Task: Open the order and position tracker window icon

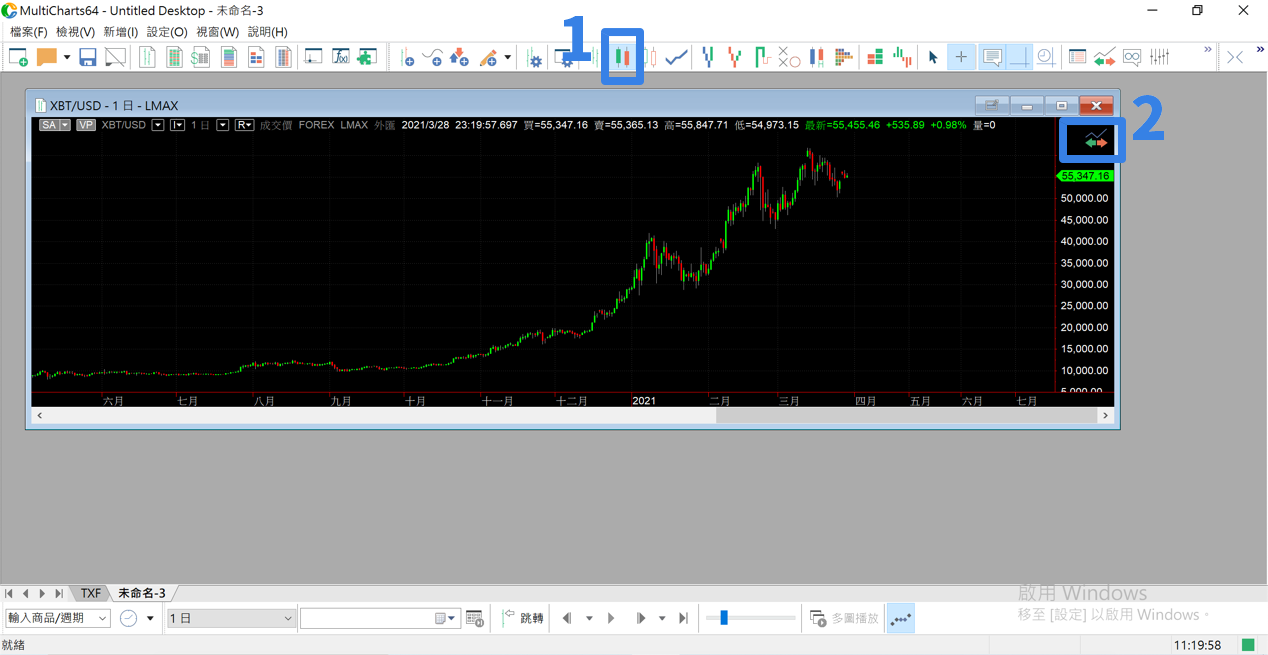Action: point(1077,57)
